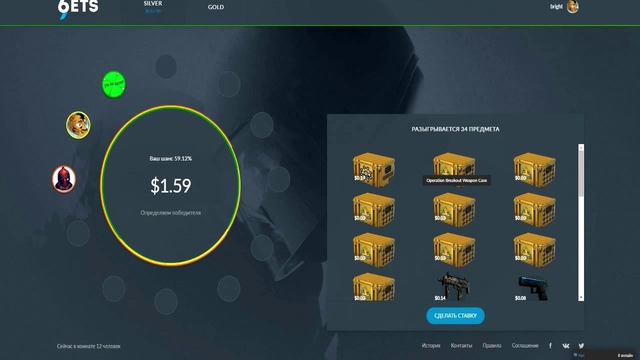Click the items list scrollbar up arrow
640x360 pixels.
tap(581, 147)
